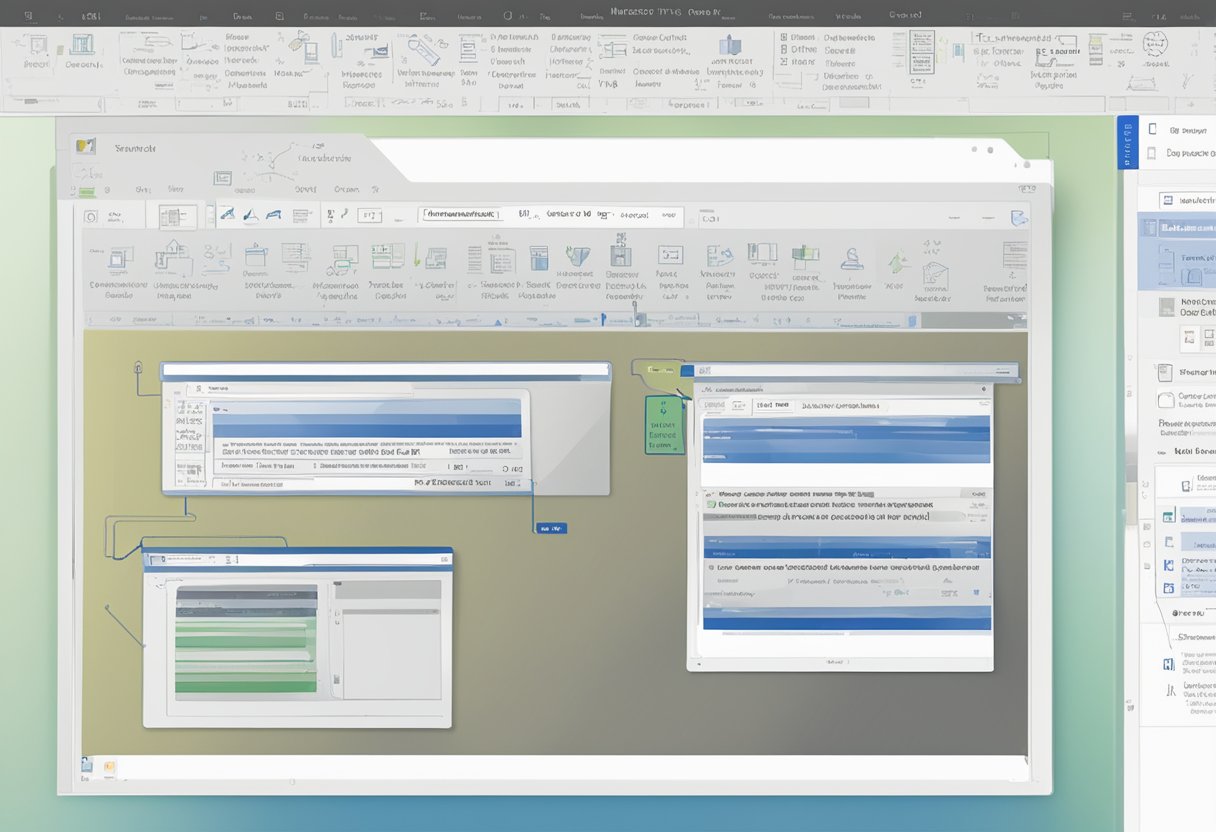The image size is (1216, 832).
Task: Toggle the green checkbox in right document window
Action: [711, 506]
